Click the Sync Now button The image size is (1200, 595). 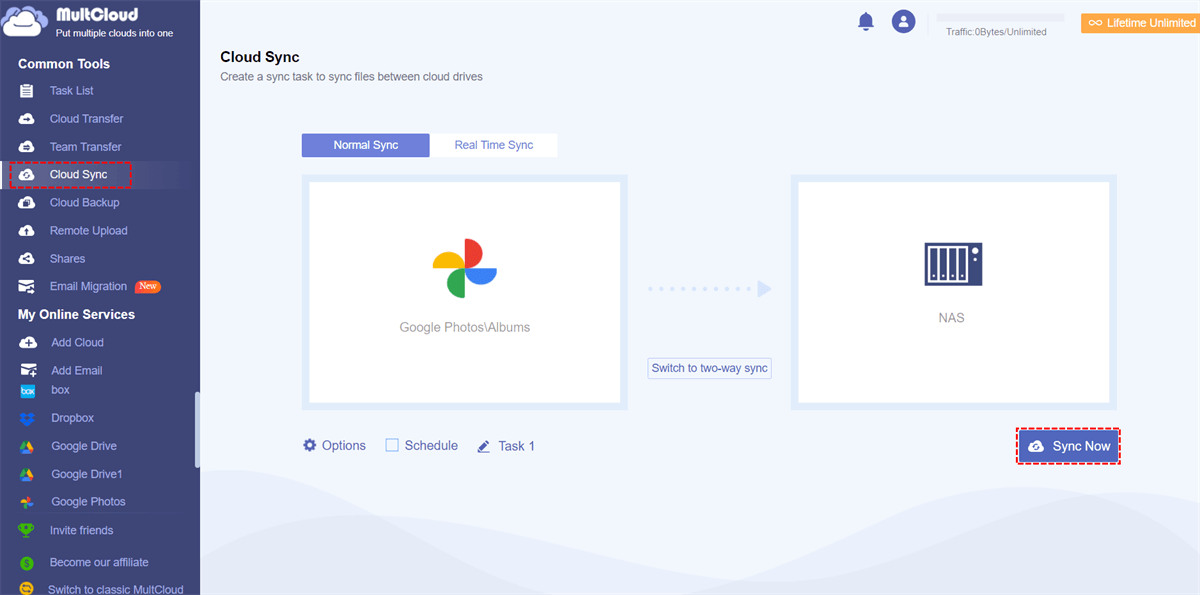pyautogui.click(x=1069, y=446)
